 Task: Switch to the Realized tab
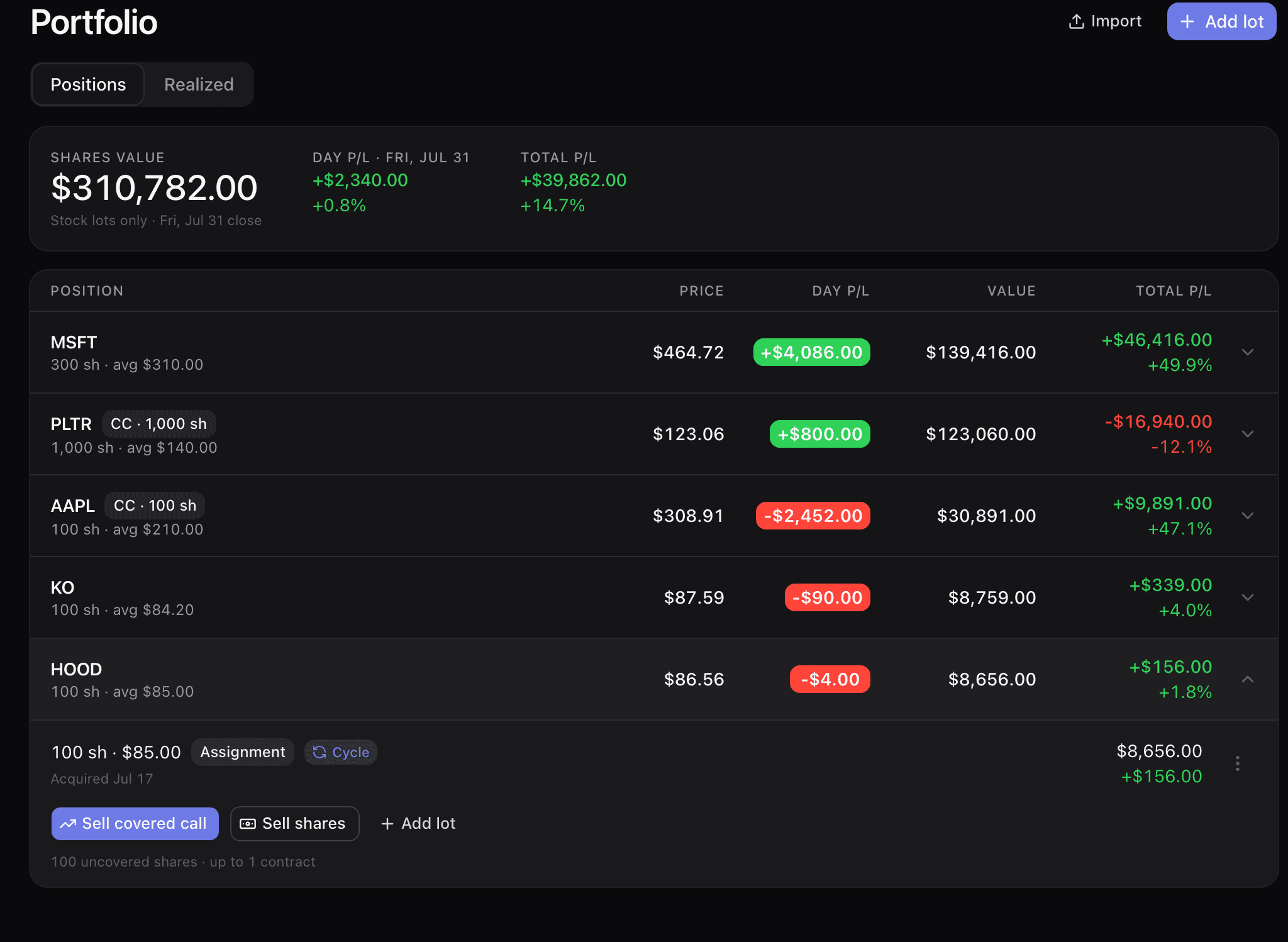[199, 84]
